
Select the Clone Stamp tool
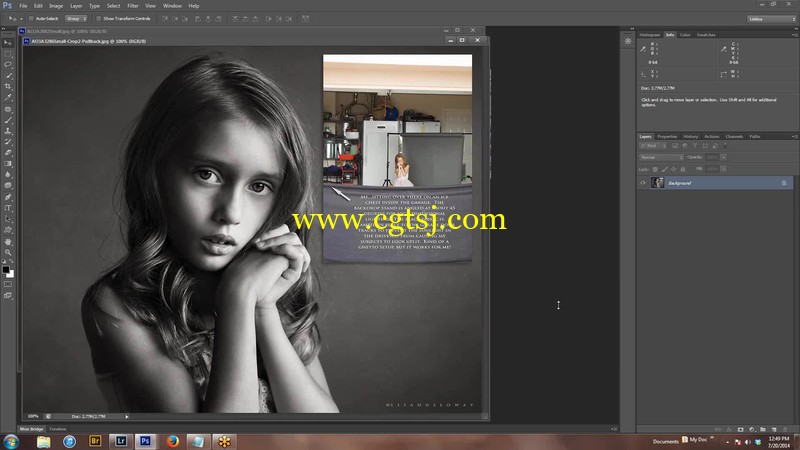pyautogui.click(x=8, y=131)
